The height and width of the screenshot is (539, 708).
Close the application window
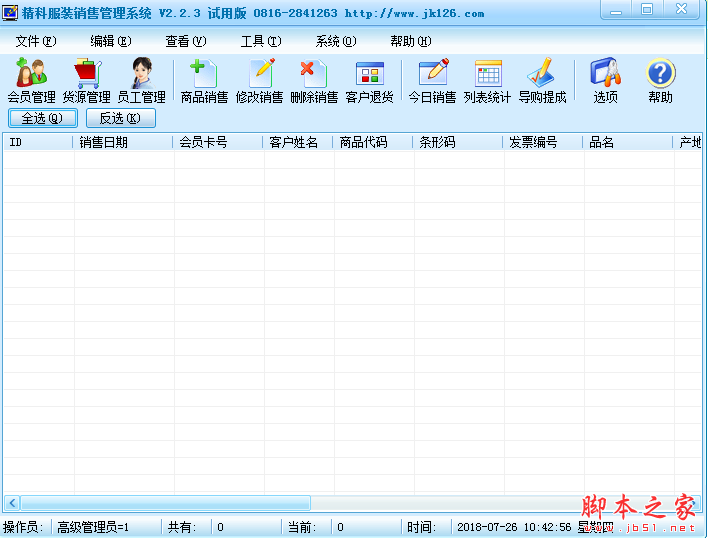682,10
